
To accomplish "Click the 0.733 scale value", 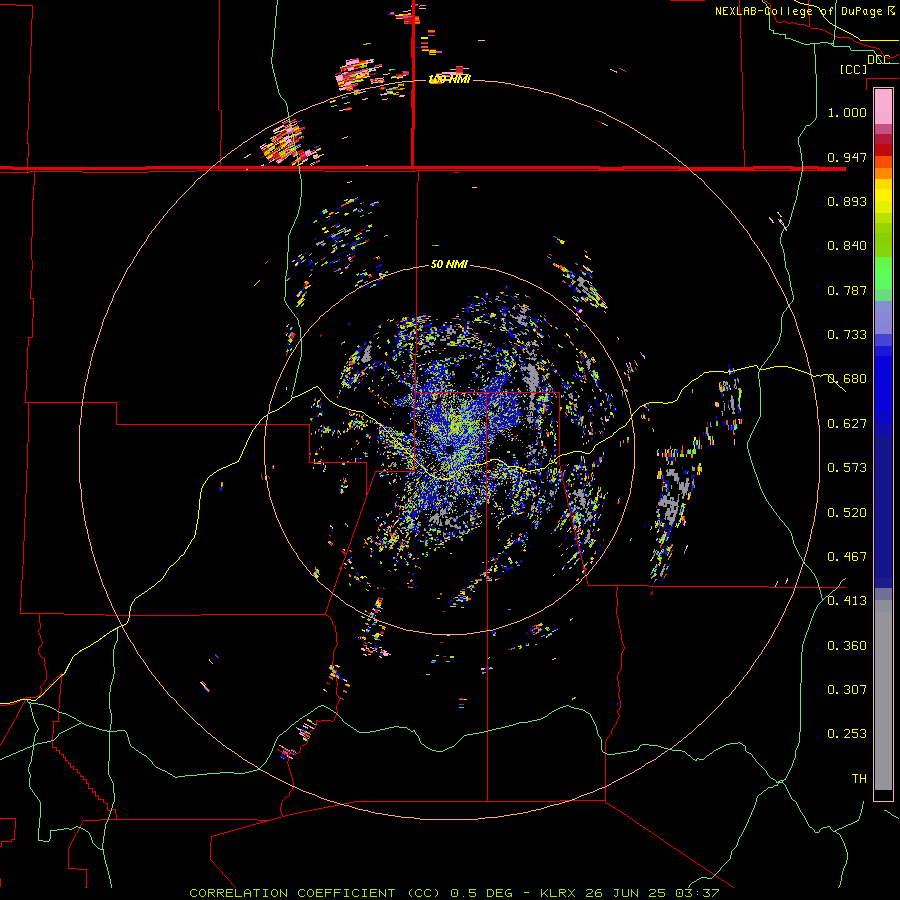I will click(847, 335).
